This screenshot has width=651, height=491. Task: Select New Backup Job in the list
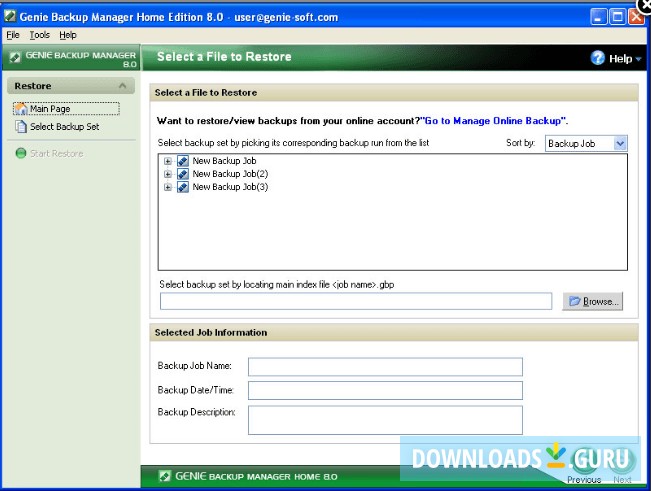[x=224, y=161]
